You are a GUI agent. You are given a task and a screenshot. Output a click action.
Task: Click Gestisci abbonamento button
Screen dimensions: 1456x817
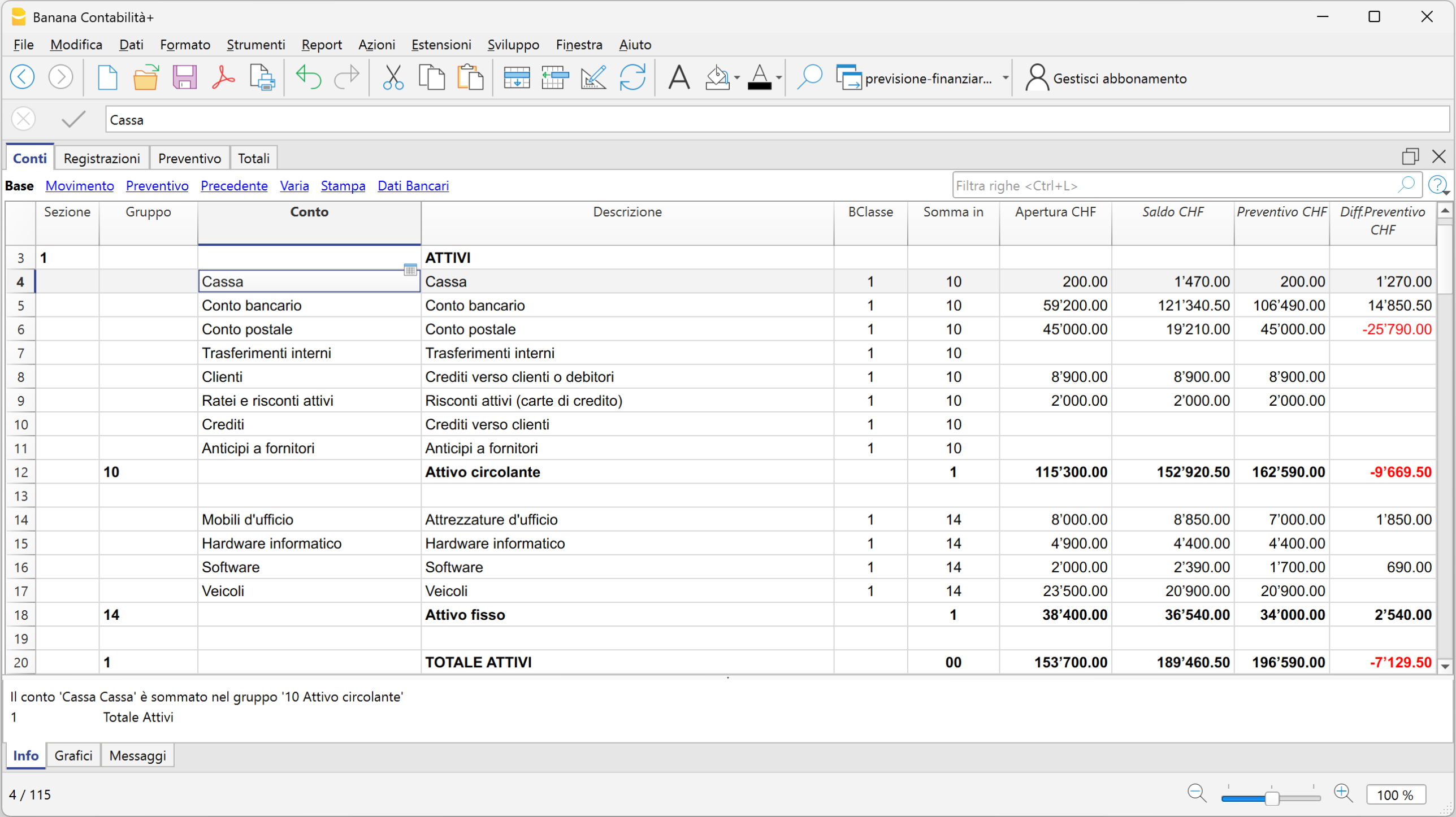tap(1106, 78)
